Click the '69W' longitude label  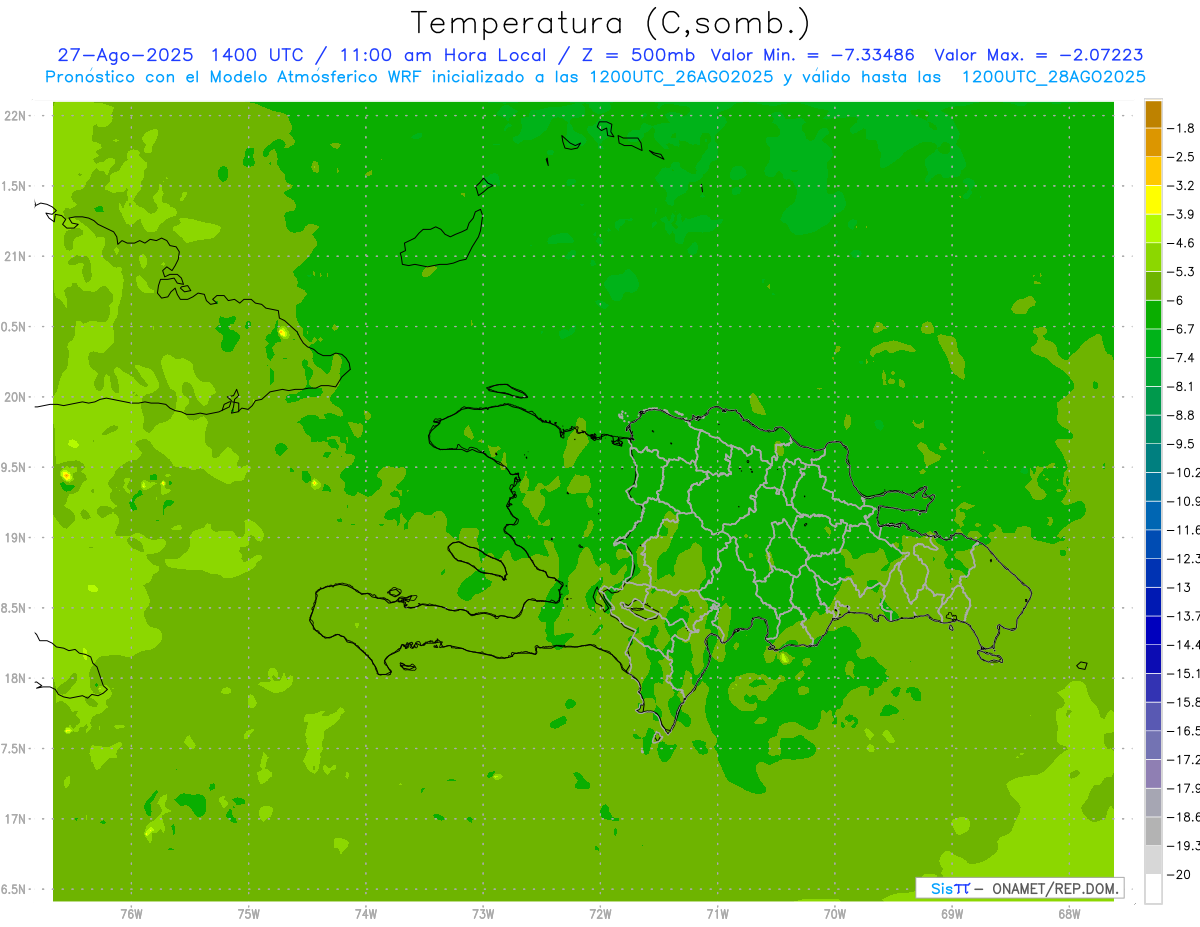click(x=952, y=913)
